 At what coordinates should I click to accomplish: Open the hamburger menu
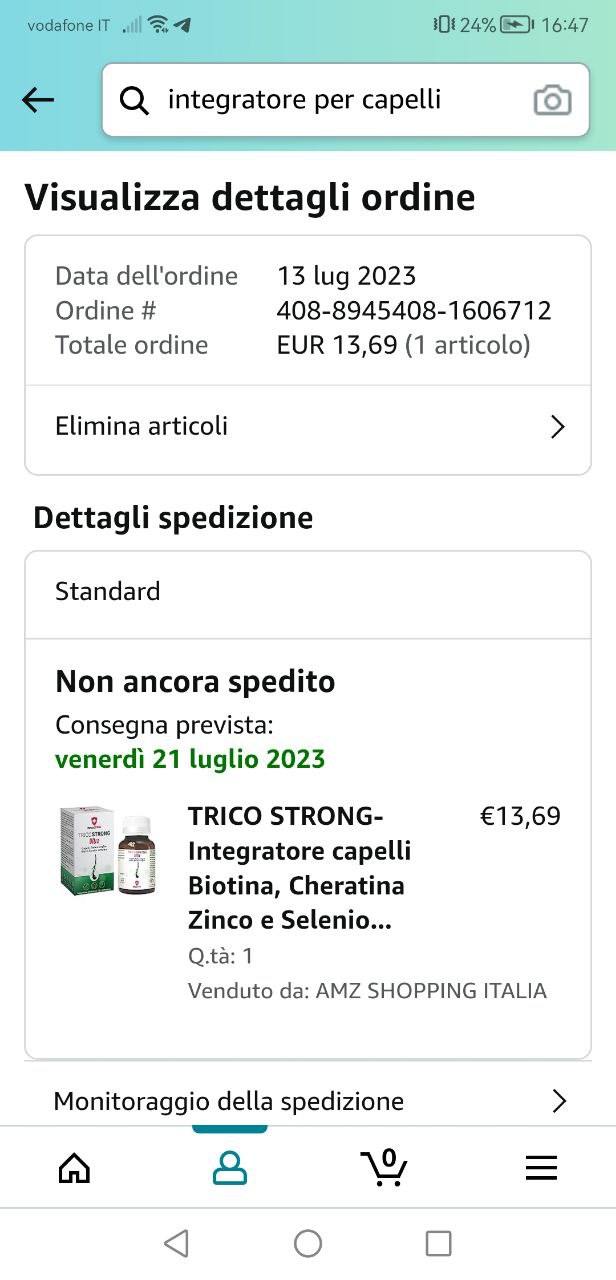click(541, 1167)
